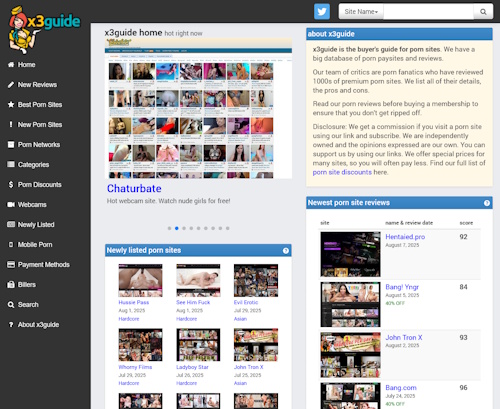Click the featured Chaturbate carousel screenshot
Image resolution: width=500 pixels, height=409 pixels.
[198, 108]
